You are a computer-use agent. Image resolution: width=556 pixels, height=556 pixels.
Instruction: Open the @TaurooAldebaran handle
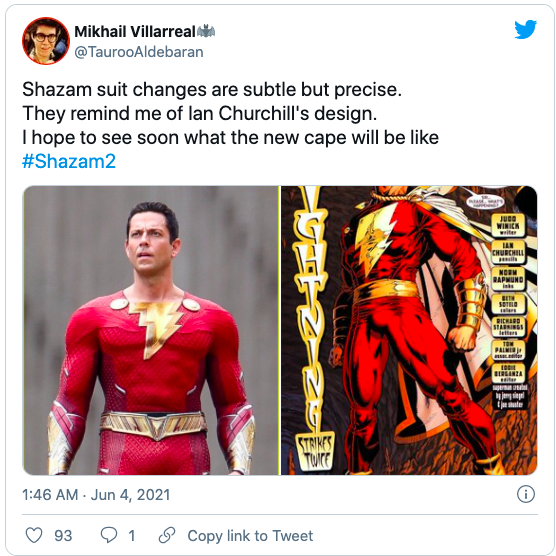pos(139,52)
